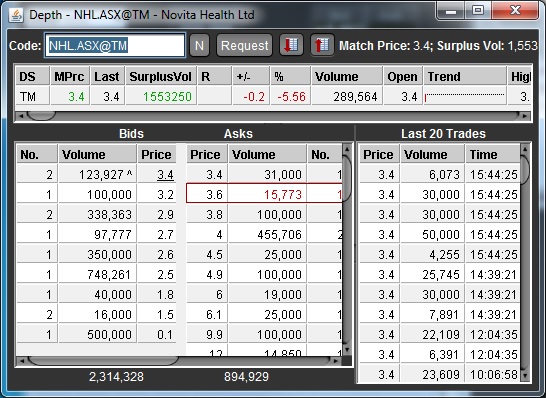Click the Trend column header
This screenshot has width=546, height=398.
[x=465, y=76]
